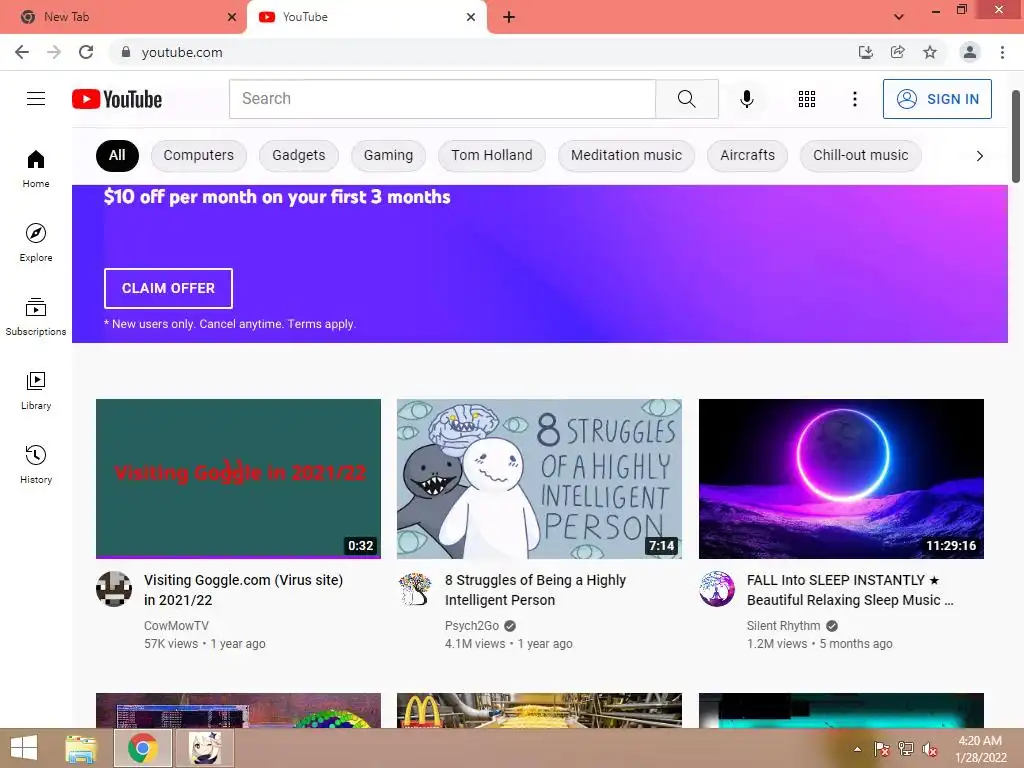Select the Aircrafts filter chip

point(747,155)
